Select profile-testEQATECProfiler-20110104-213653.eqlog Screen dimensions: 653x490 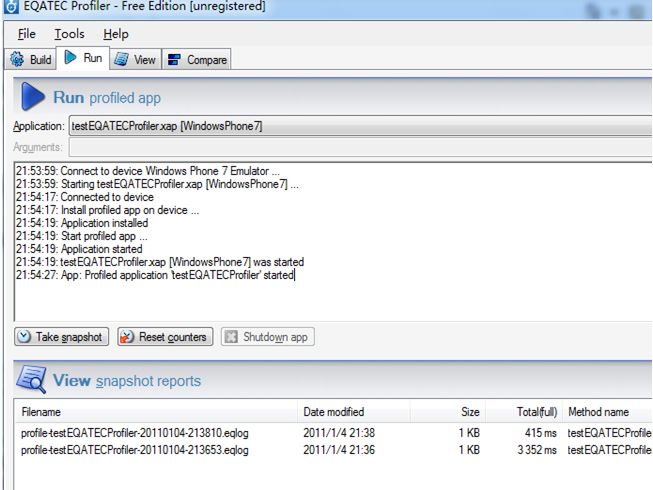(135, 450)
